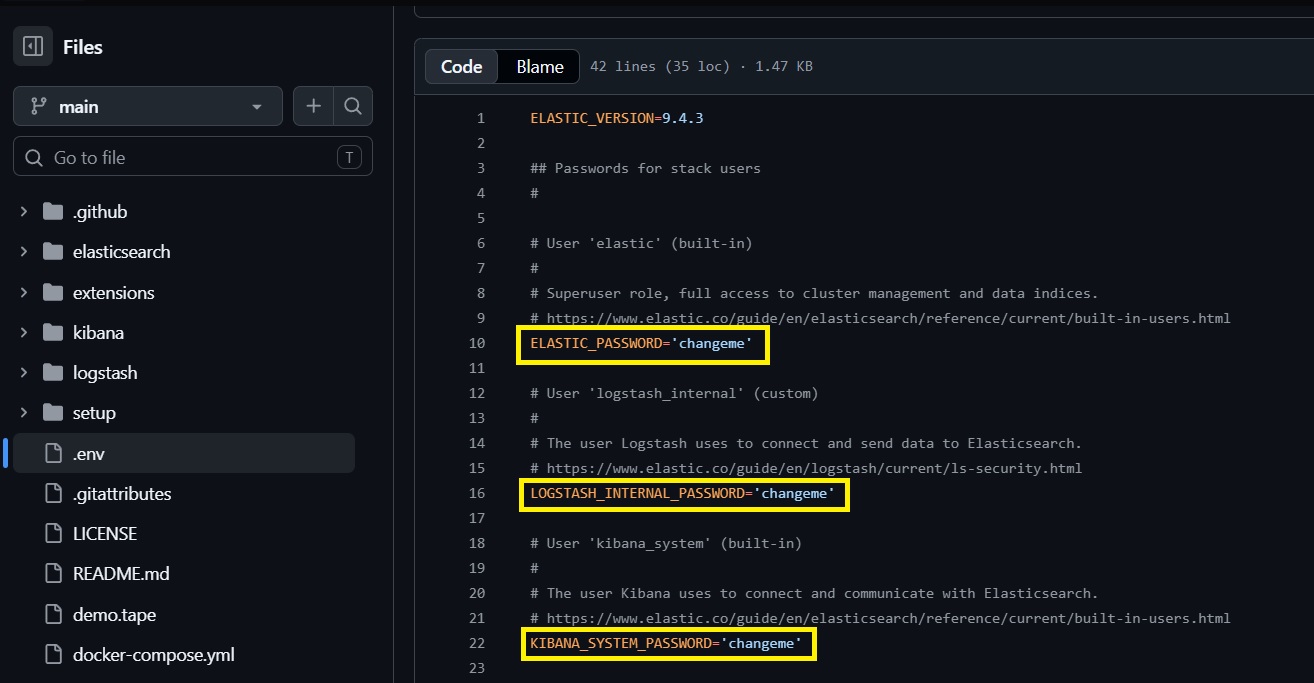1314x683 pixels.
Task: Click the Superuser role comment line
Action: pyautogui.click(x=814, y=293)
